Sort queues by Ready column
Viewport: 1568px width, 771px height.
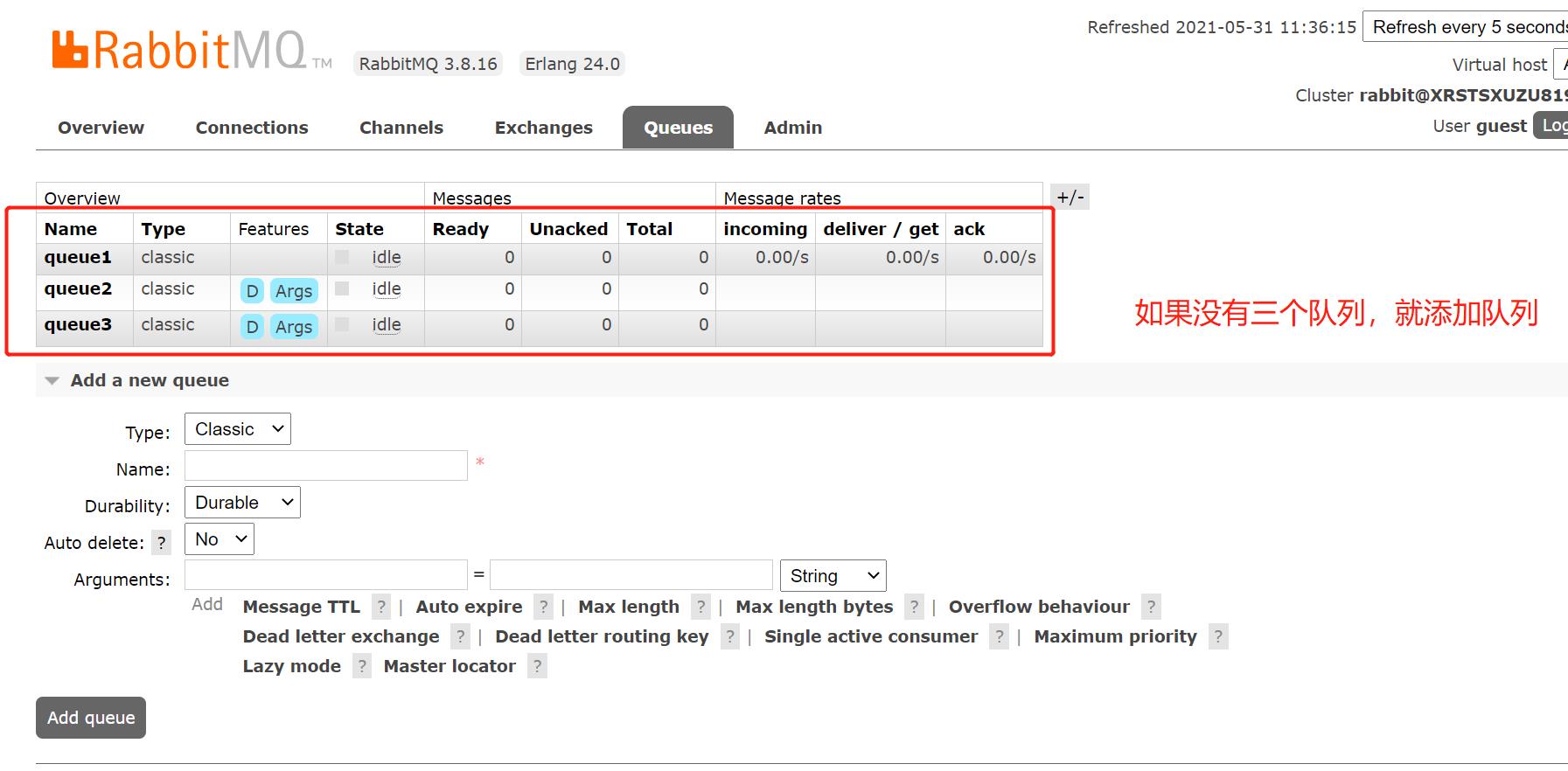pos(461,229)
